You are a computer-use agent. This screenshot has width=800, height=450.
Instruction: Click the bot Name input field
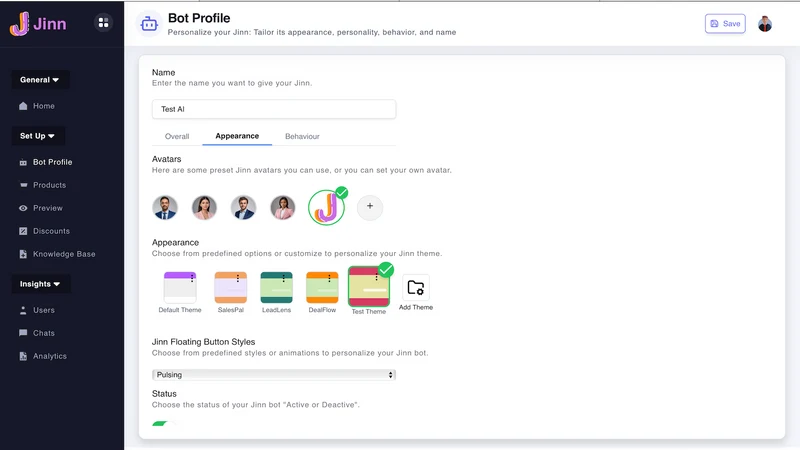(274, 109)
